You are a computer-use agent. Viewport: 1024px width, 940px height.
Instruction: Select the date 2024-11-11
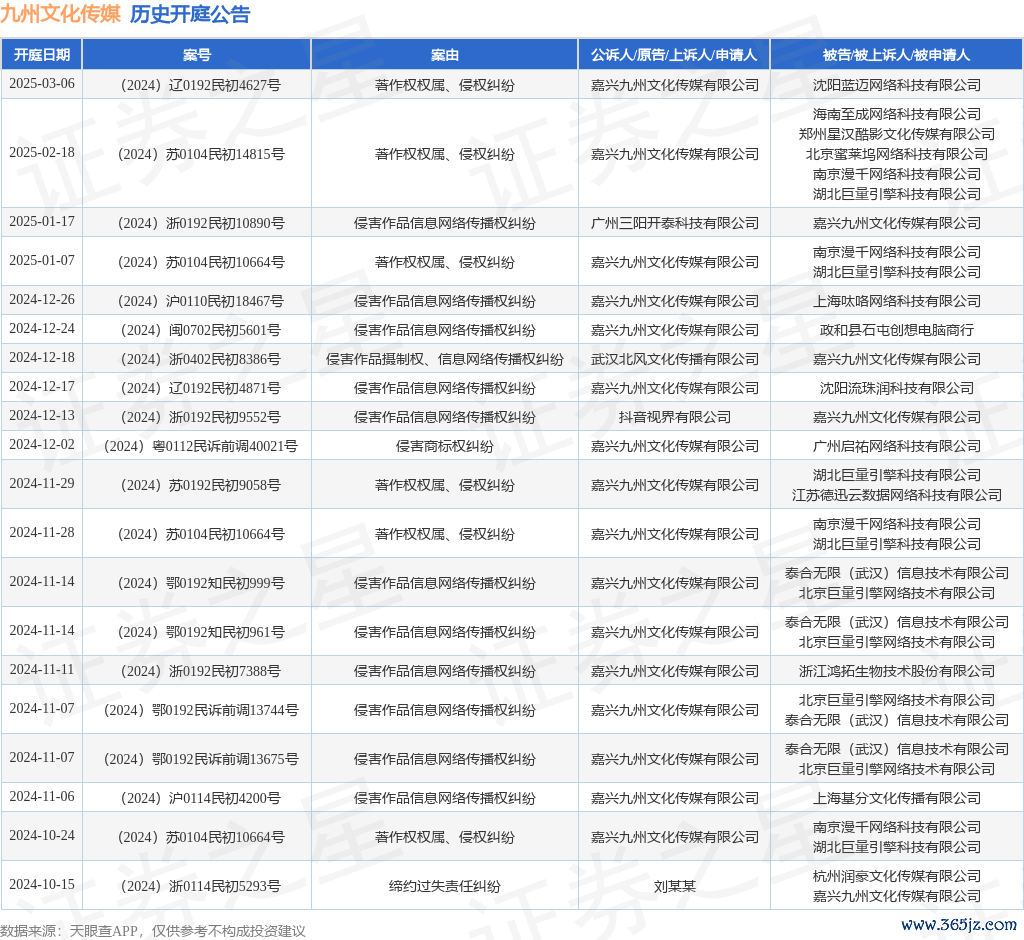click(x=42, y=670)
